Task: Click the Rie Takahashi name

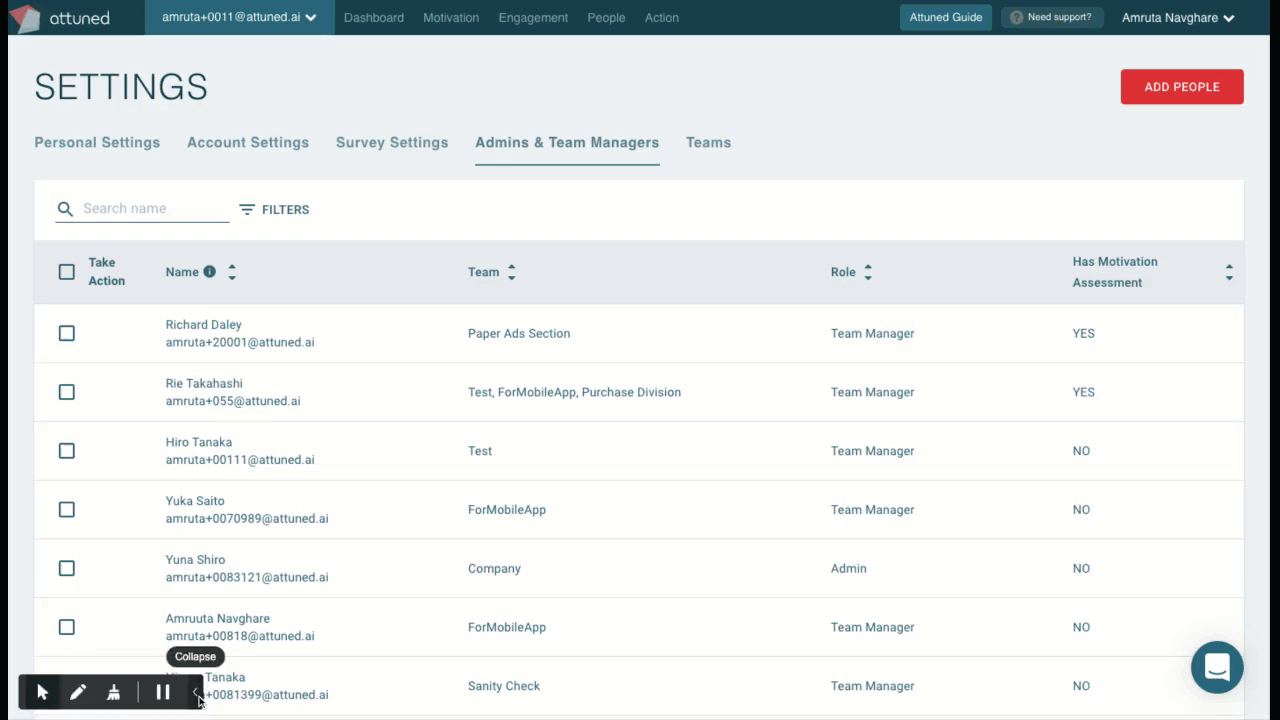Action: pos(204,384)
